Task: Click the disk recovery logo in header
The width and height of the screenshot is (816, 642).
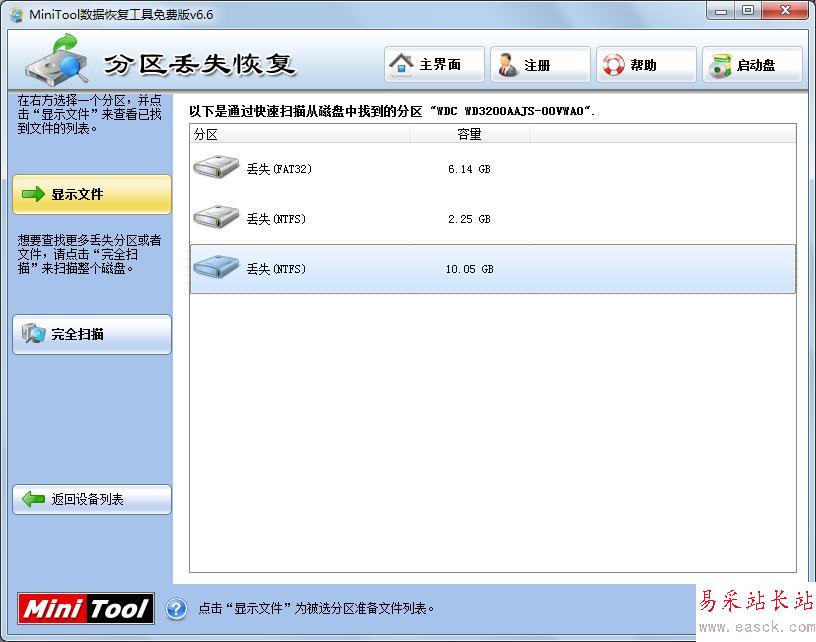Action: [57, 59]
